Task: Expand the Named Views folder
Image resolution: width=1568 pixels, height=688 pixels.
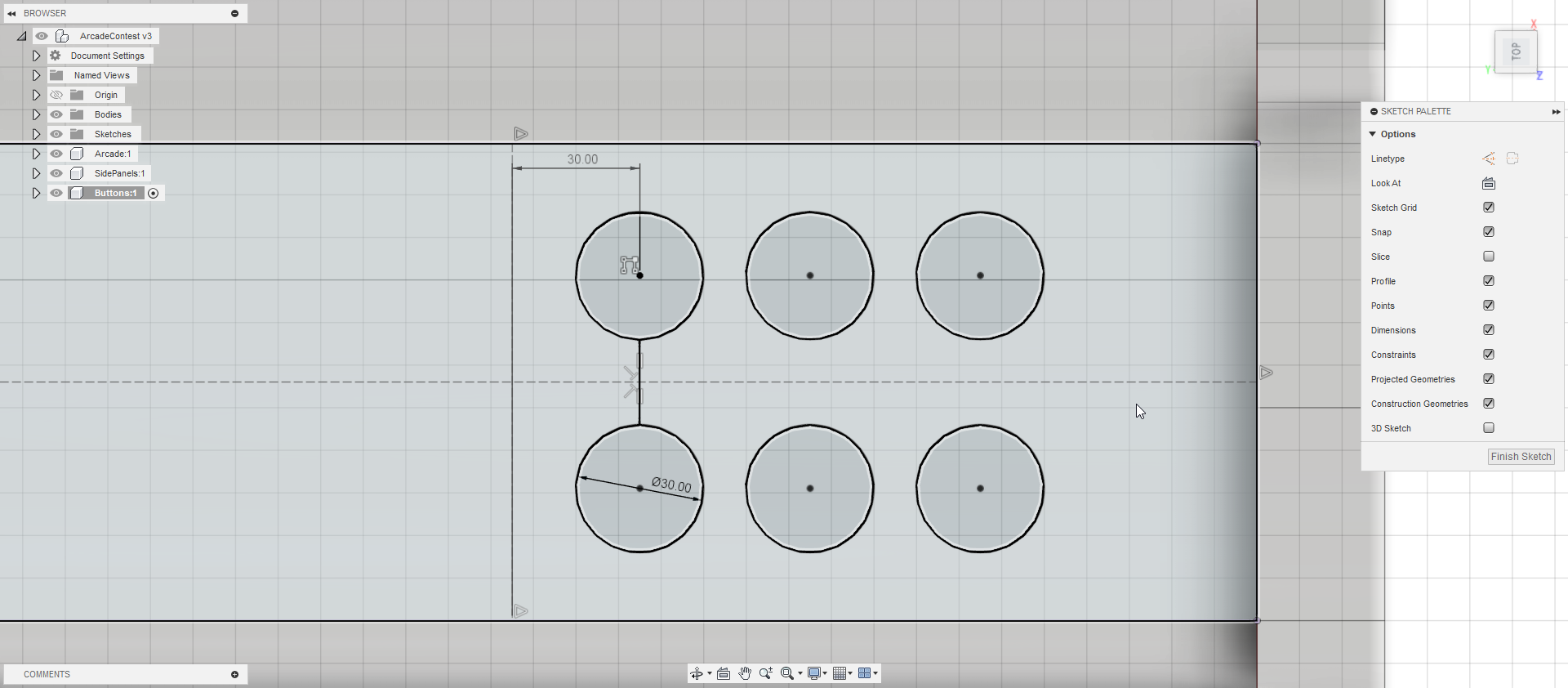Action: coord(36,75)
